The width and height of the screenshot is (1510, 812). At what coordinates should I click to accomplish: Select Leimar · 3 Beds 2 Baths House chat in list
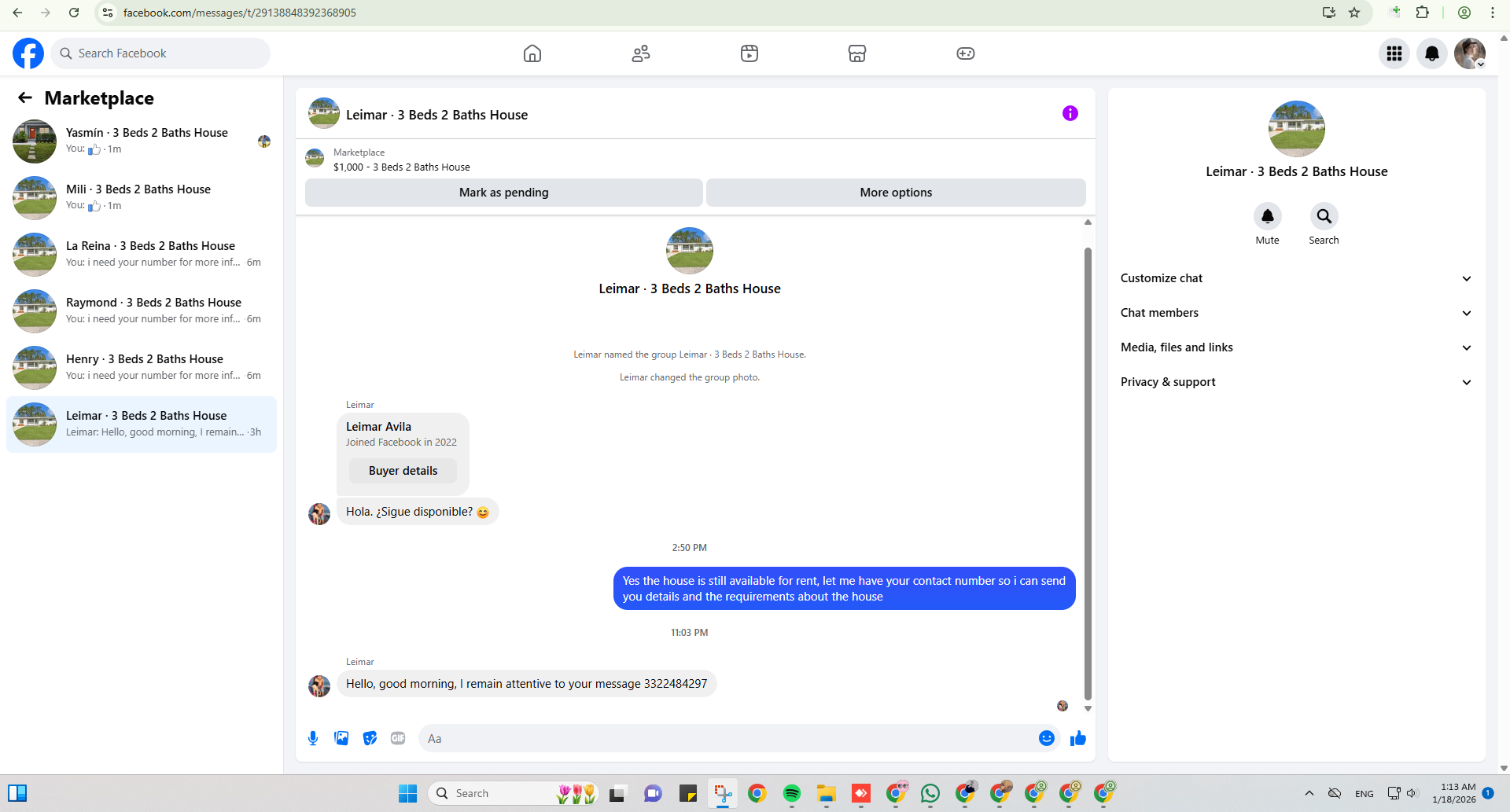coord(142,424)
